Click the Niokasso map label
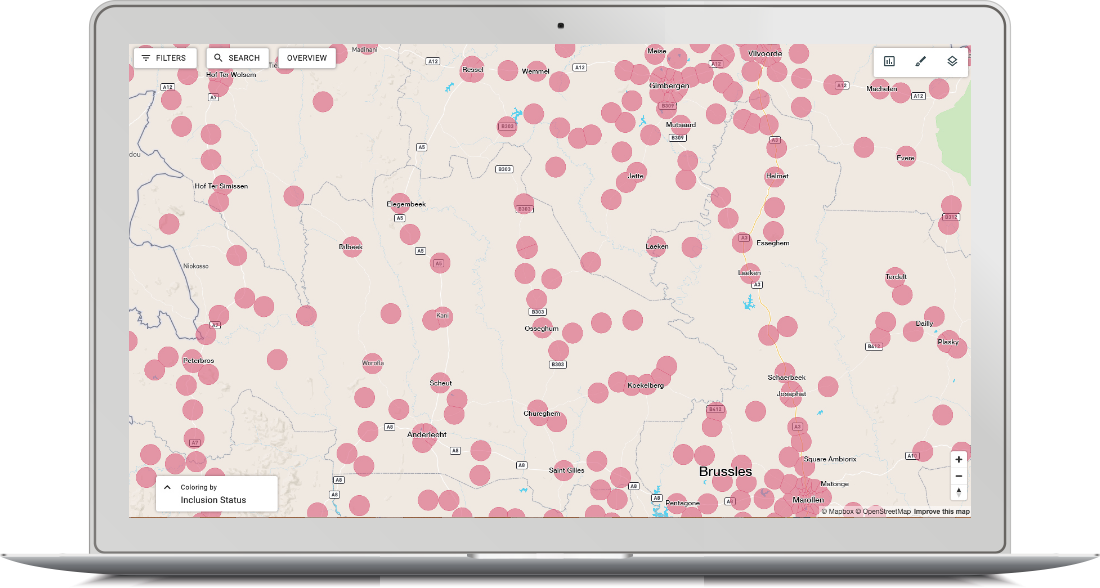 pos(196,266)
